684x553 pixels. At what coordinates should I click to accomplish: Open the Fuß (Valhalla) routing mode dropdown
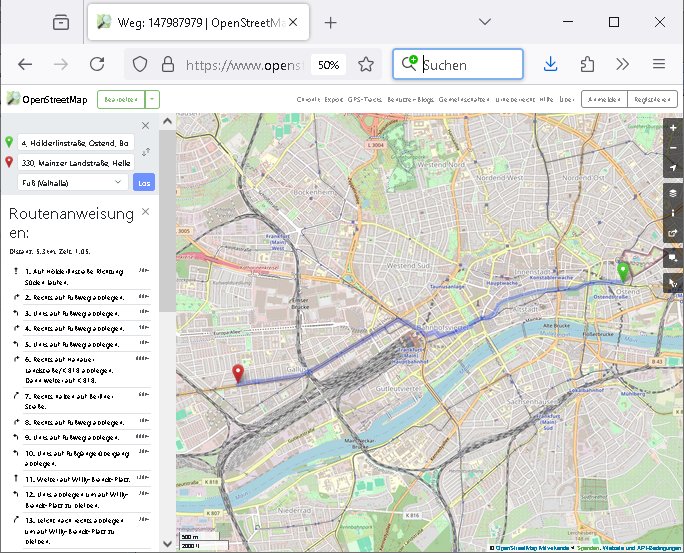click(x=72, y=182)
